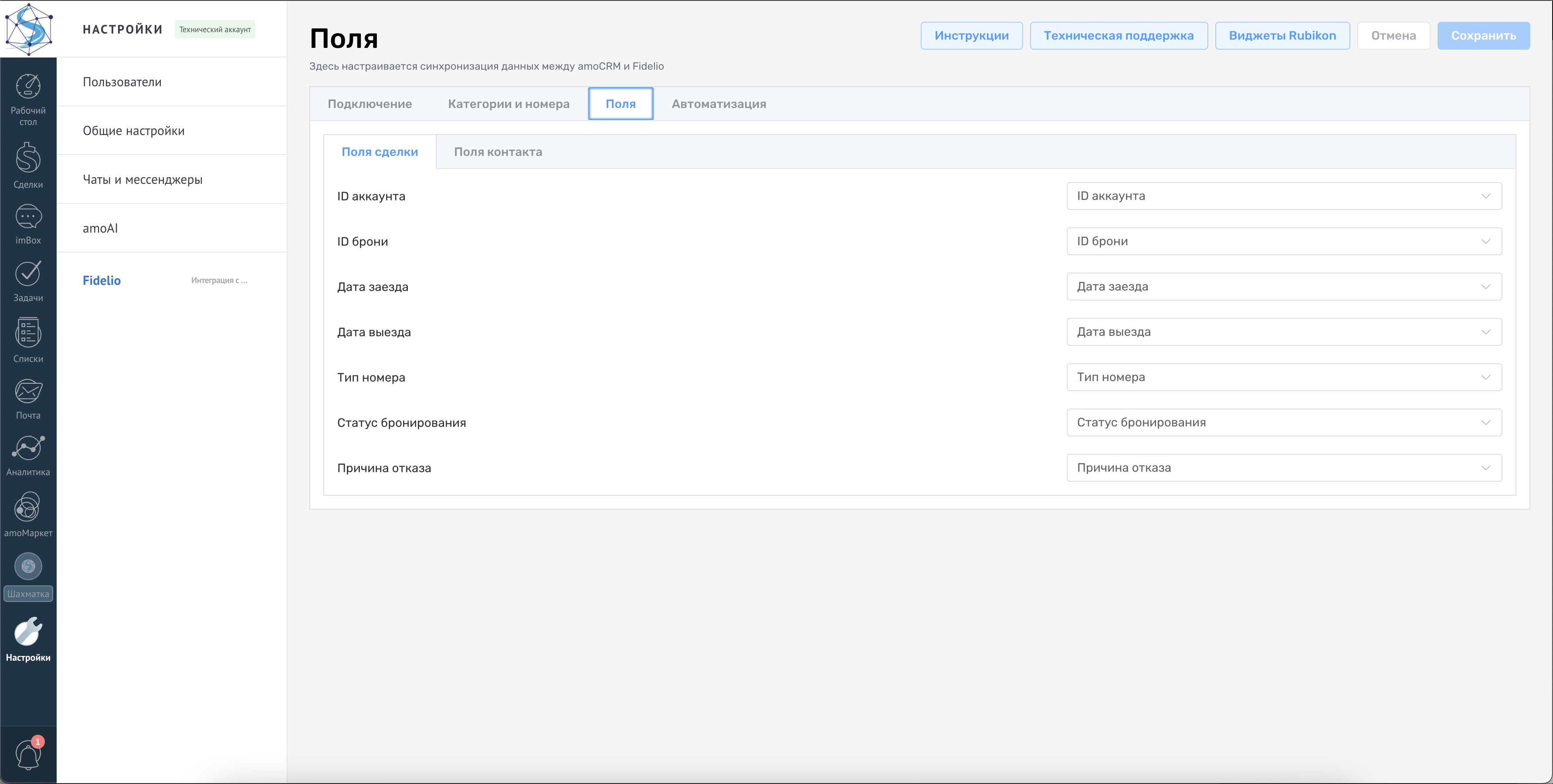Open the Причина отказа dropdown
This screenshot has width=1553, height=784.
1284,468
